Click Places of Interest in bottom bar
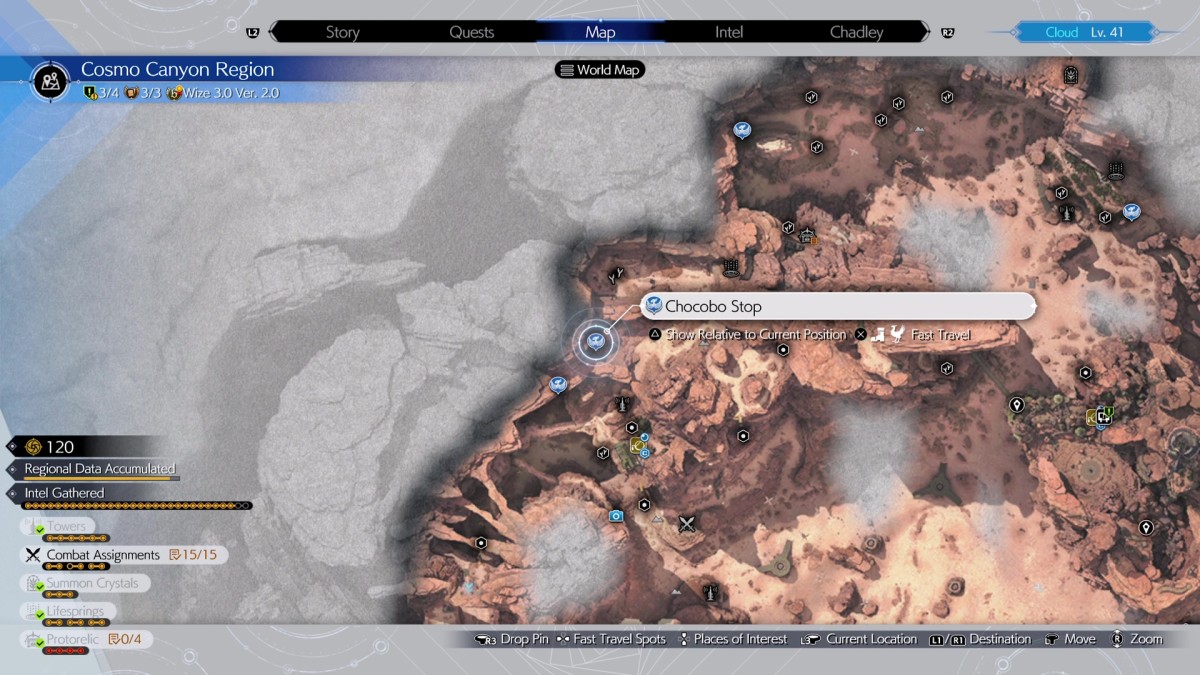The height and width of the screenshot is (675, 1200). [x=732, y=639]
